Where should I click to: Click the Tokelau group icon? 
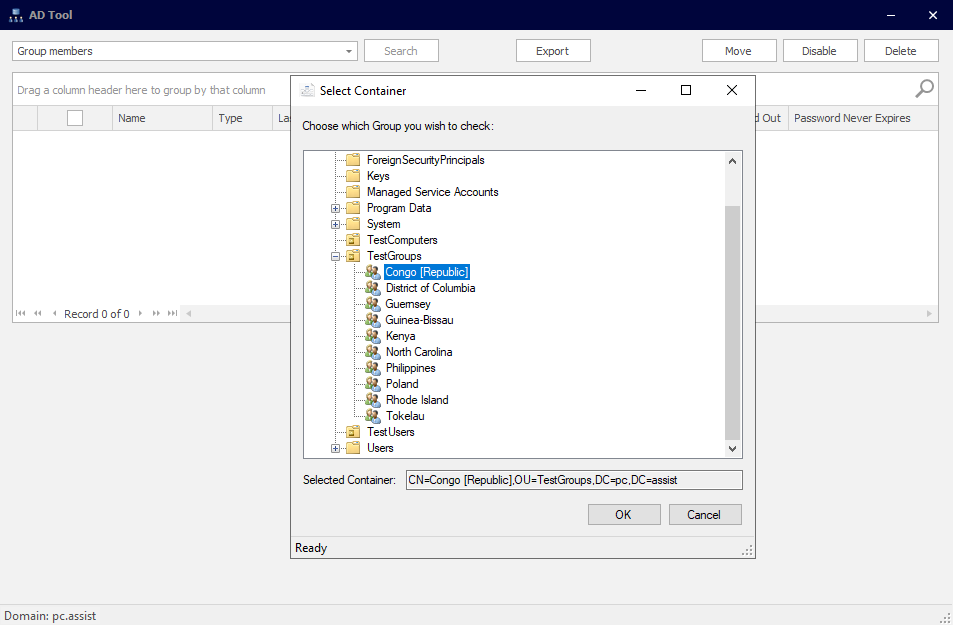(372, 416)
